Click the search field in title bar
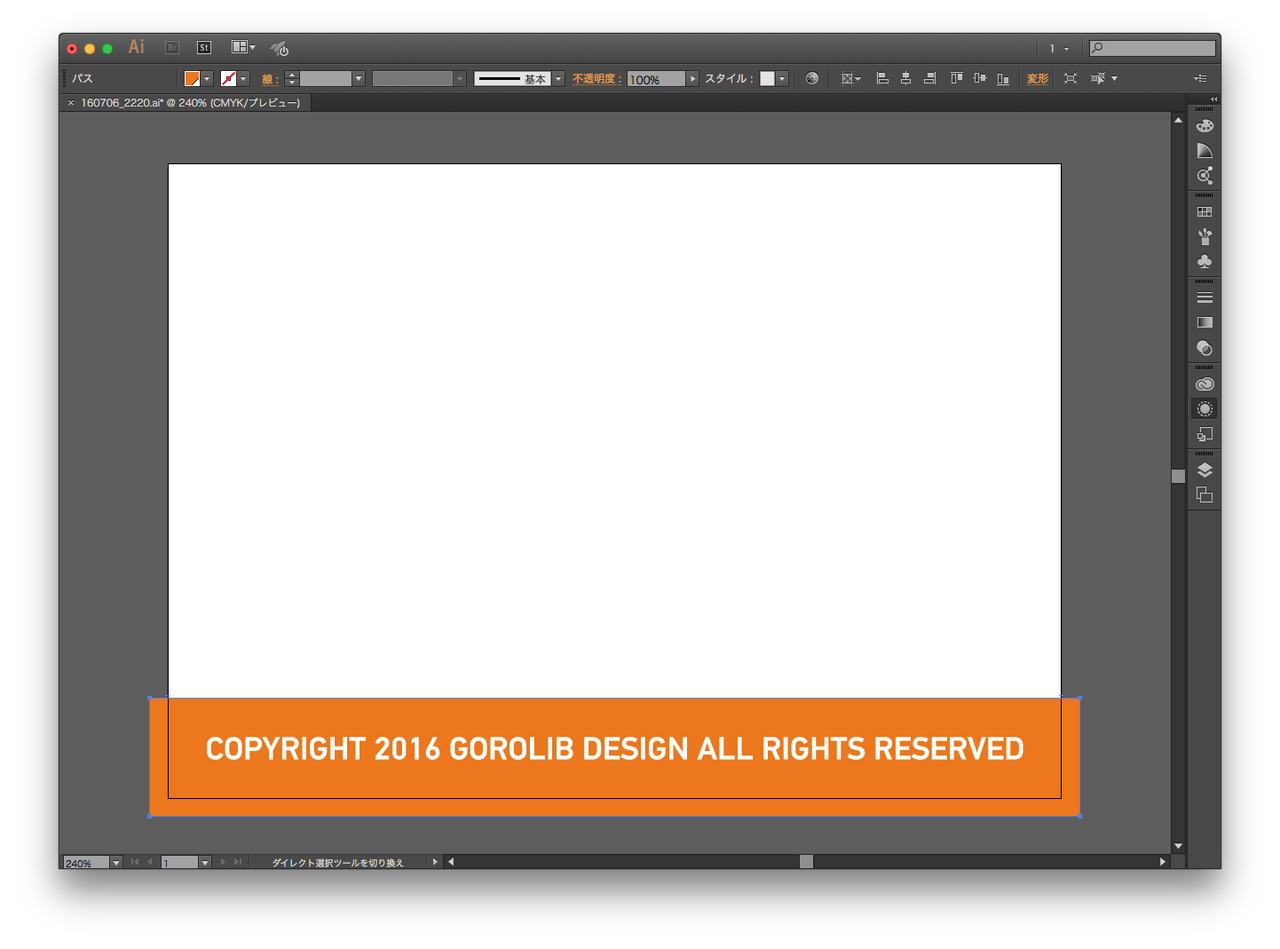 pyautogui.click(x=1152, y=48)
